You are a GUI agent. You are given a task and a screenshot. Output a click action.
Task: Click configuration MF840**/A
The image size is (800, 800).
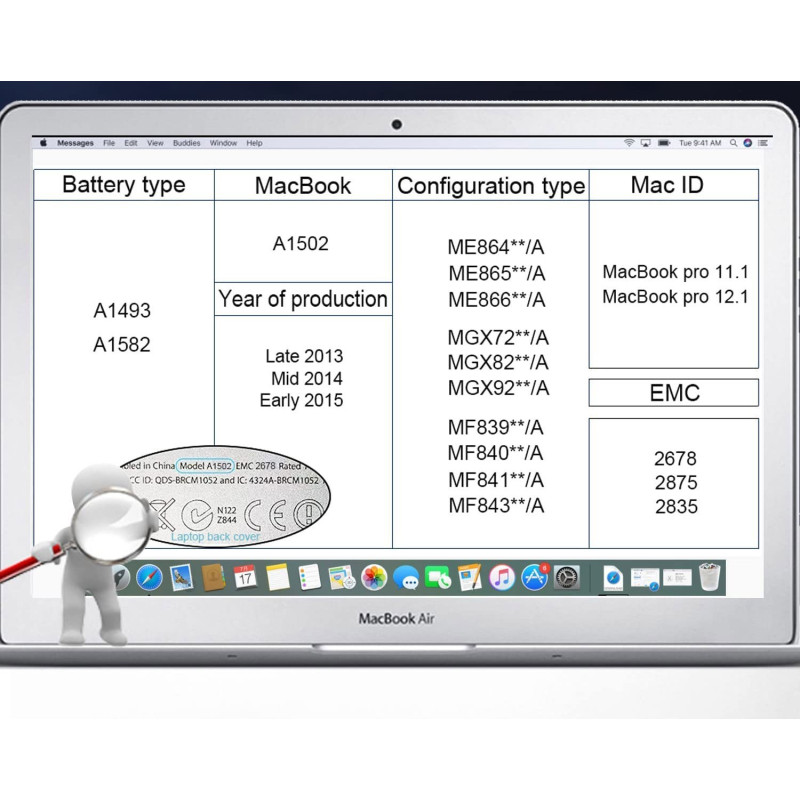(x=495, y=453)
